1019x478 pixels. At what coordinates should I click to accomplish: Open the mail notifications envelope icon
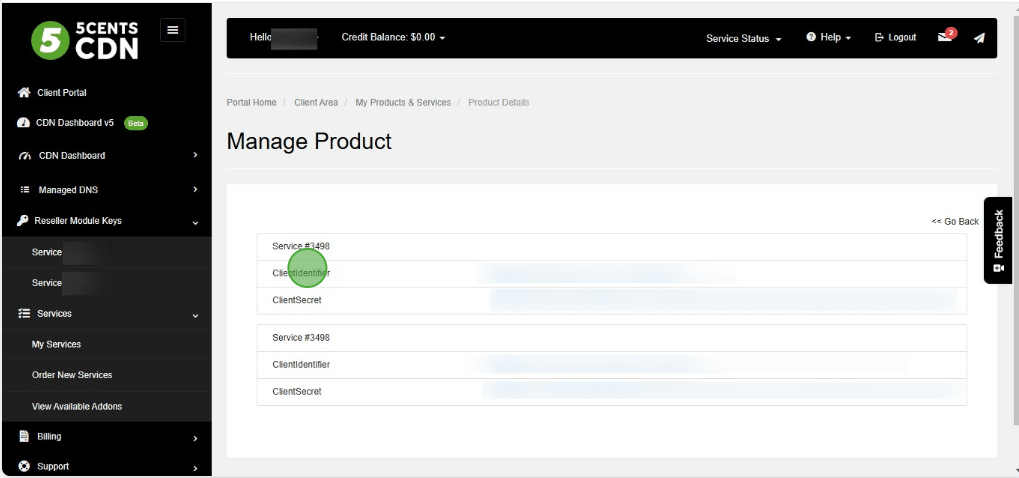pos(945,37)
